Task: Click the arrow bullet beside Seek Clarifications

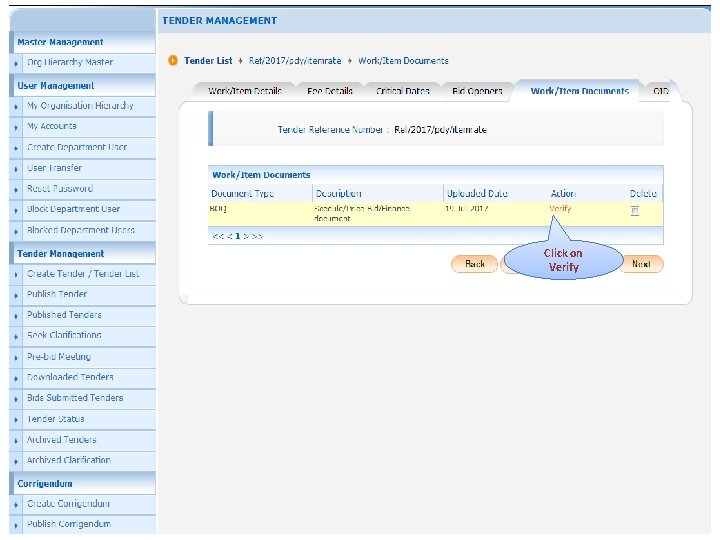Action: tap(16, 337)
